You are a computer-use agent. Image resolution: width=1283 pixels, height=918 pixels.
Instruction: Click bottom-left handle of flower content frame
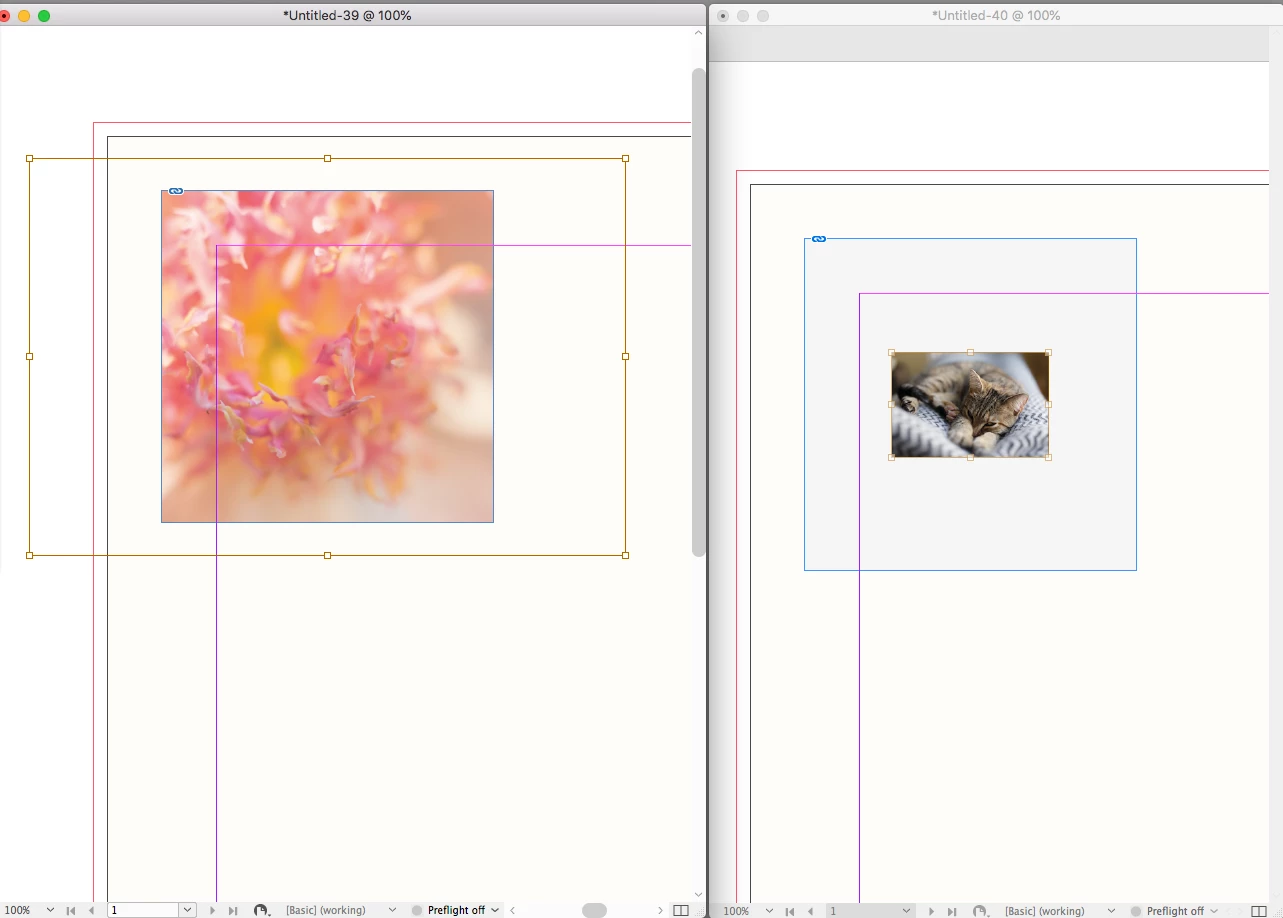click(x=29, y=555)
